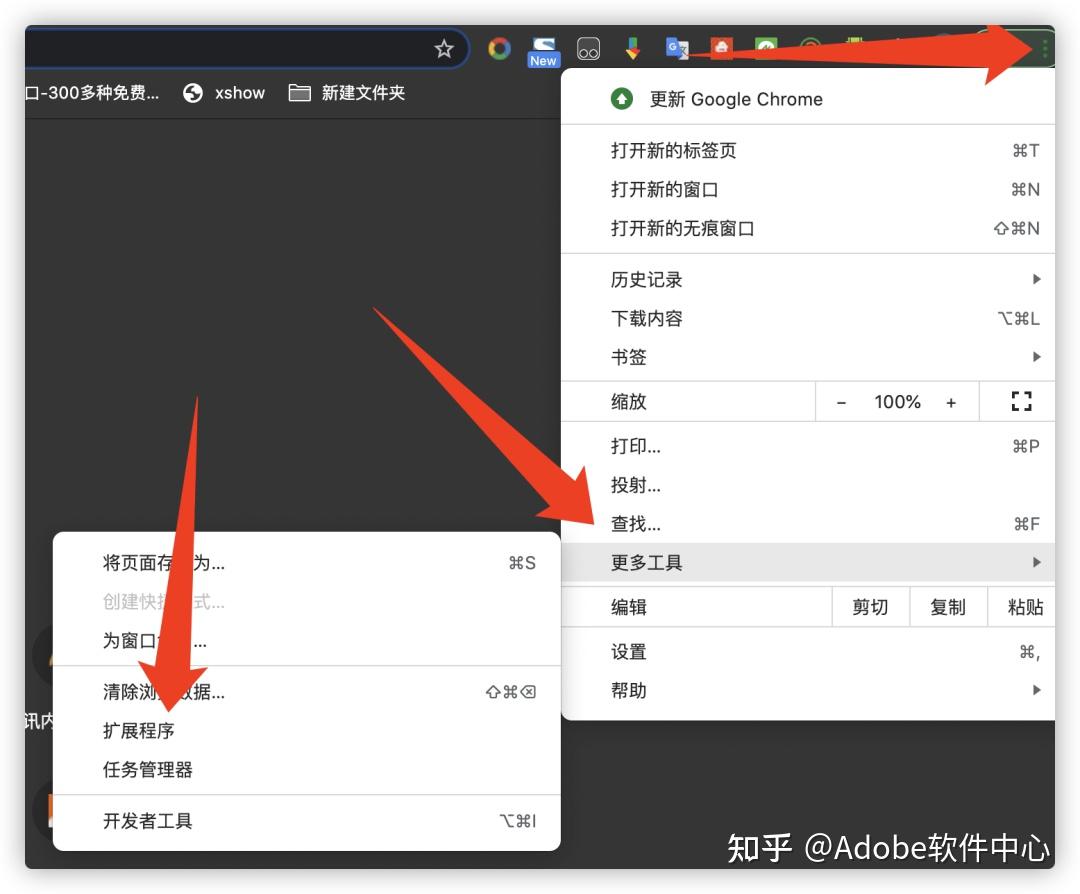1080x894 pixels.
Task: Click the bookmark star in address bar
Action: pyautogui.click(x=444, y=49)
